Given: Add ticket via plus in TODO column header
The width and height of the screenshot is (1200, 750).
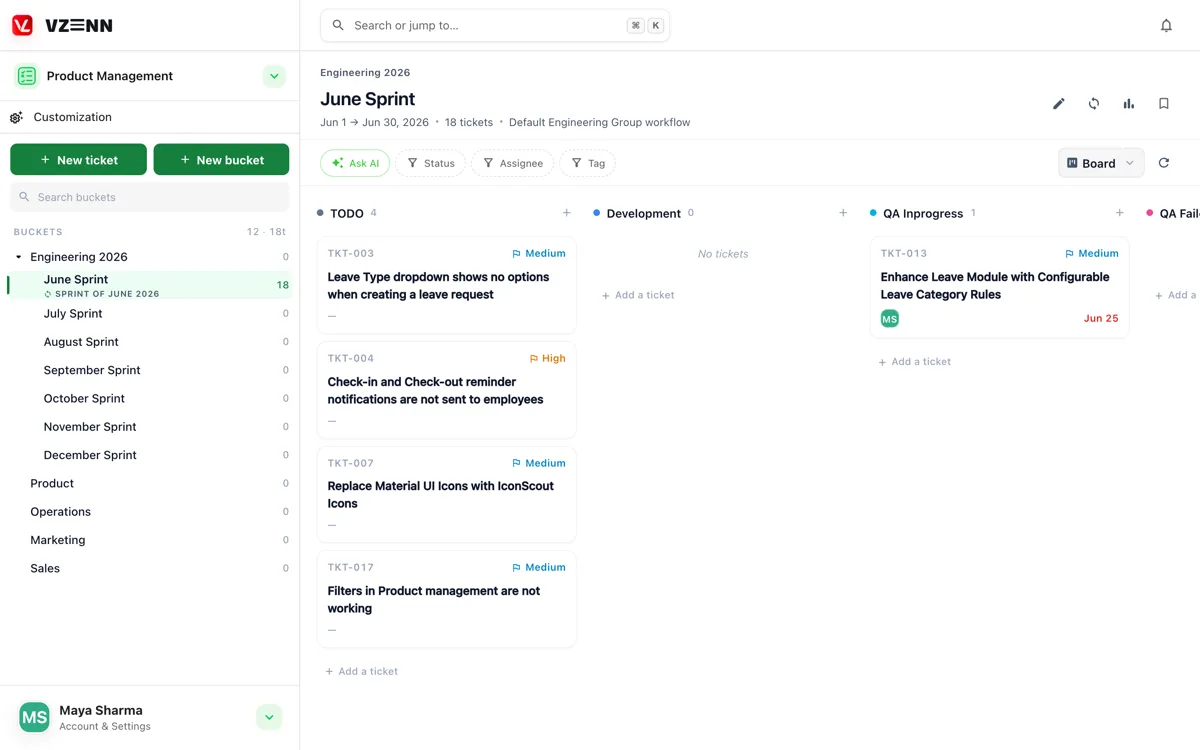Looking at the screenshot, I should pyautogui.click(x=567, y=213).
